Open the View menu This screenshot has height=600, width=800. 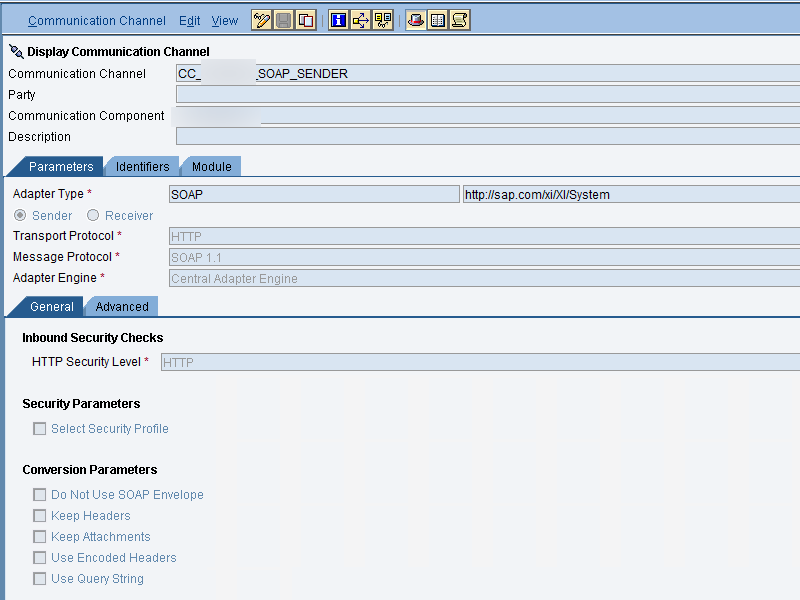(x=224, y=21)
